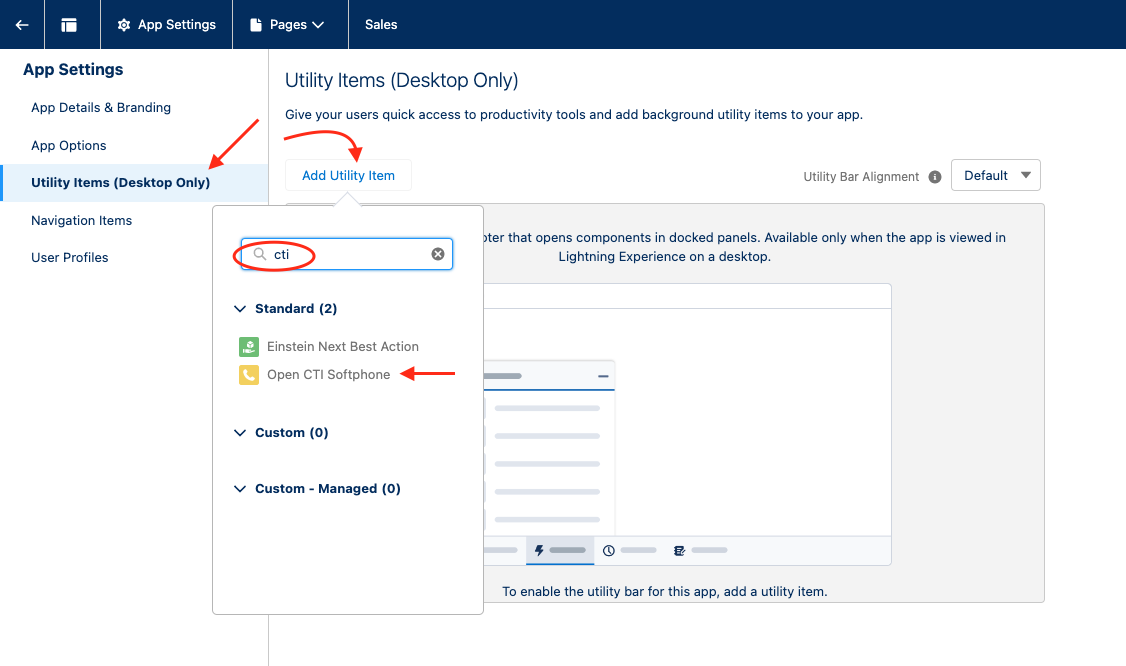The height and width of the screenshot is (666, 1126).
Task: Click the yellow softphone phone icon
Action: point(248,375)
